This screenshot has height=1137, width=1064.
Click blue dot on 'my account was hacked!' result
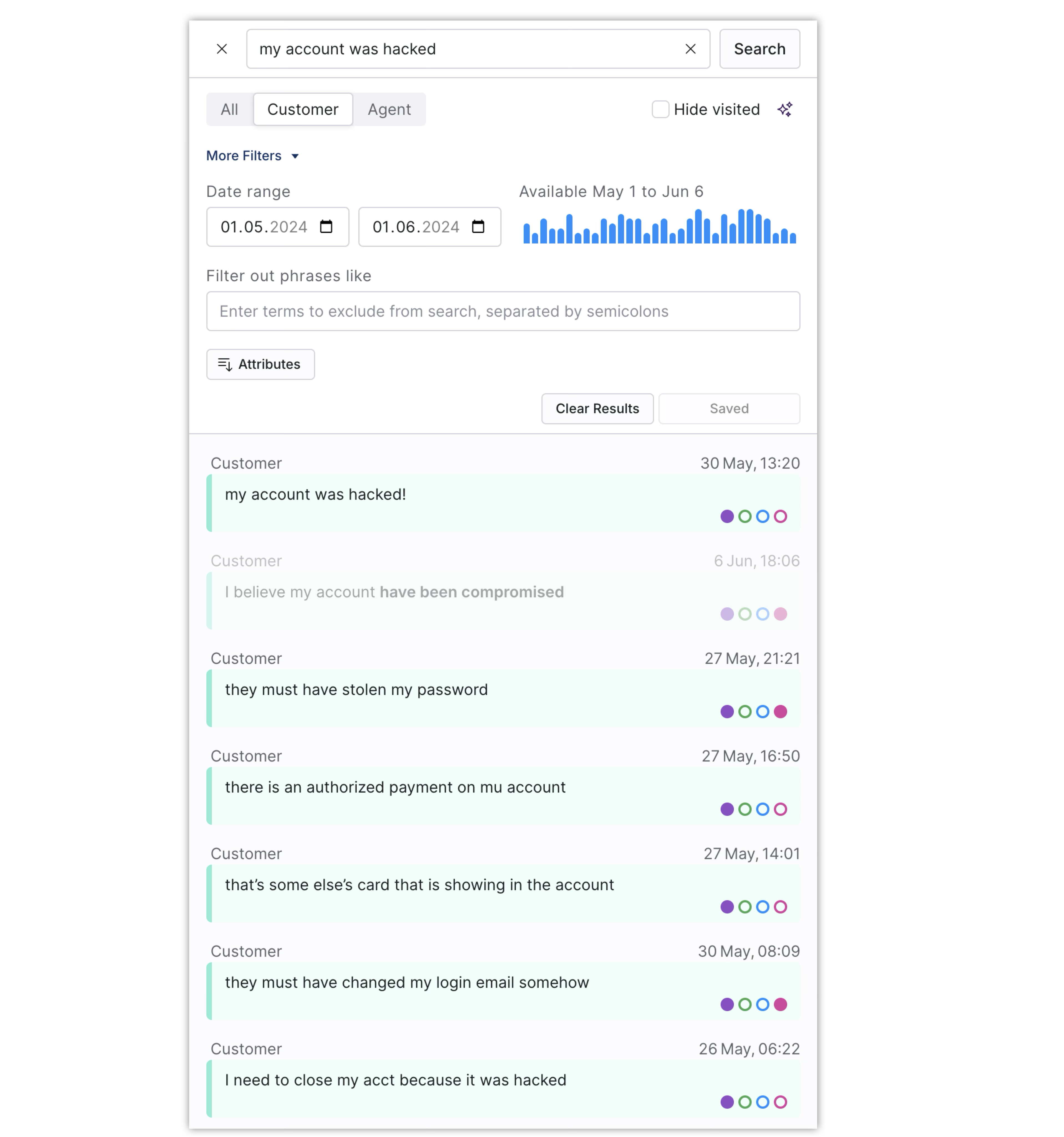(x=762, y=516)
